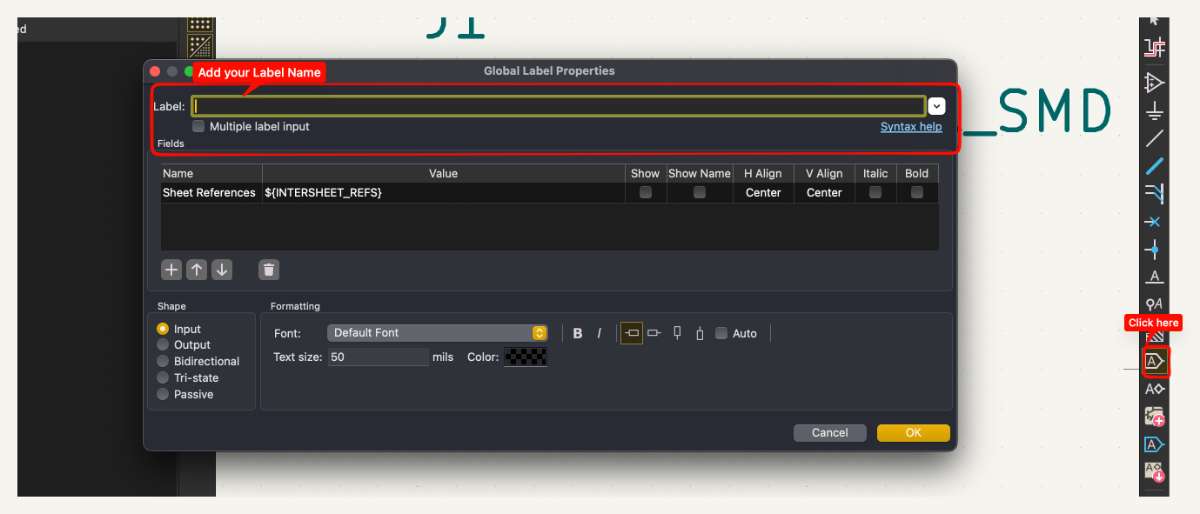Pick the No-Connect flag X tool
The width and height of the screenshot is (1200, 514).
1155,221
